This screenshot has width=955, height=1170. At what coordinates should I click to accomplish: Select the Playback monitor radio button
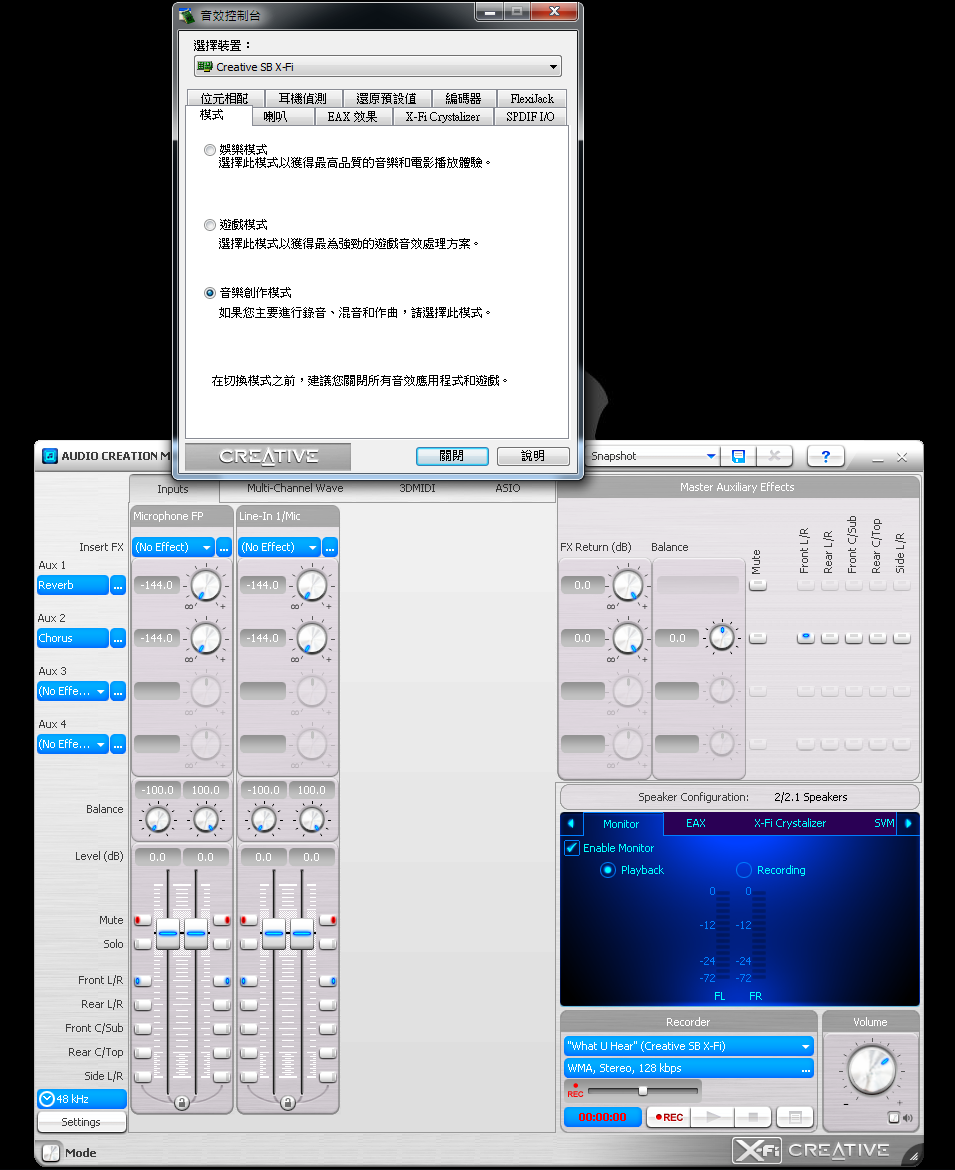tap(608, 870)
